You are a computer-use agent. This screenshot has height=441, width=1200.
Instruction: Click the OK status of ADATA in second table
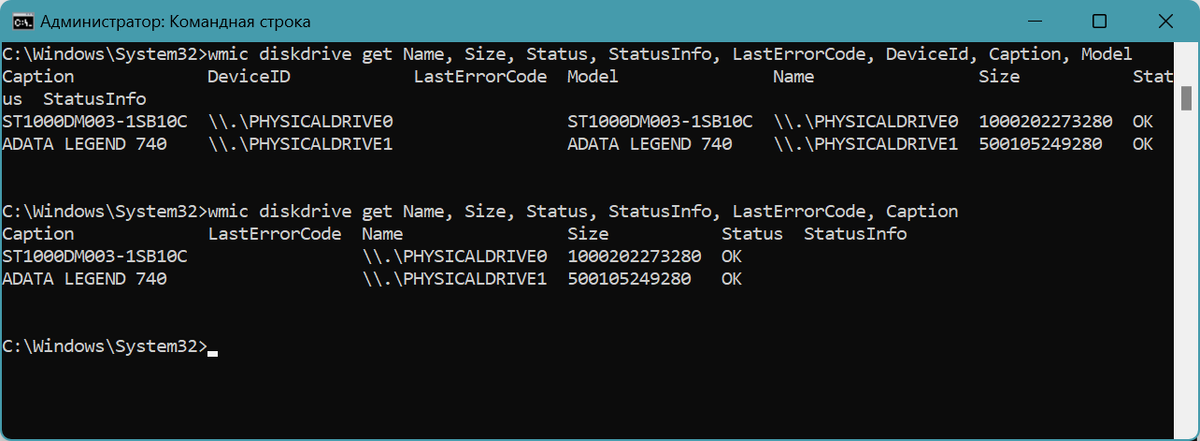pos(732,279)
